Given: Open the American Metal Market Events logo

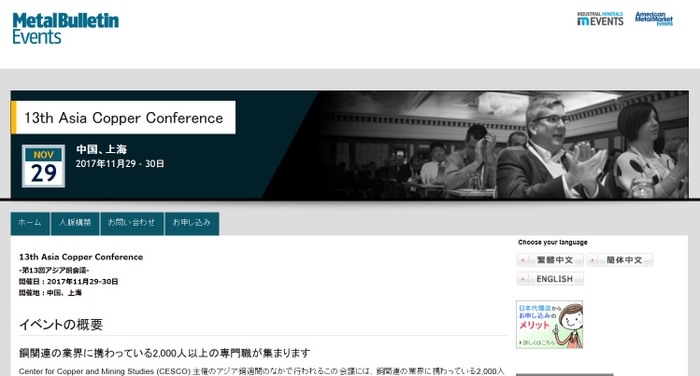Looking at the screenshot, I should [654, 19].
